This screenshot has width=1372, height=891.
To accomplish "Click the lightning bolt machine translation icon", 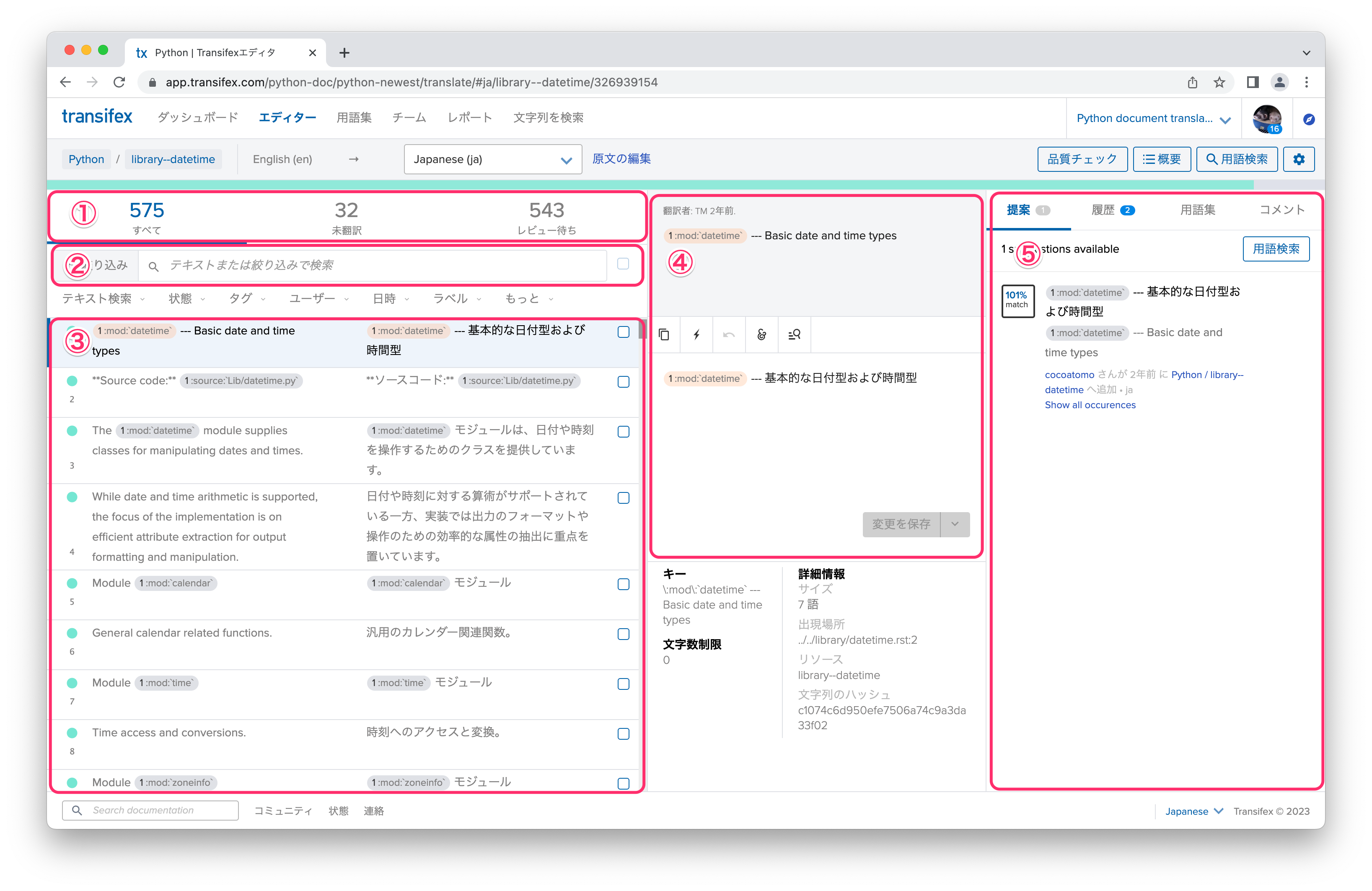I will pyautogui.click(x=696, y=334).
